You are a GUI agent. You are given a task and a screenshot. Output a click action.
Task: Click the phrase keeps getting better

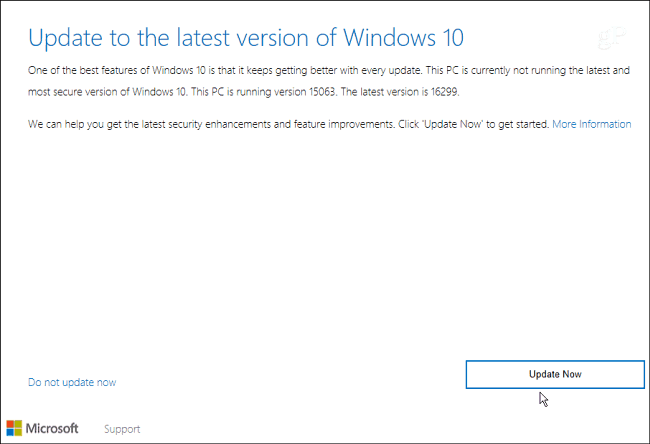tap(292, 70)
